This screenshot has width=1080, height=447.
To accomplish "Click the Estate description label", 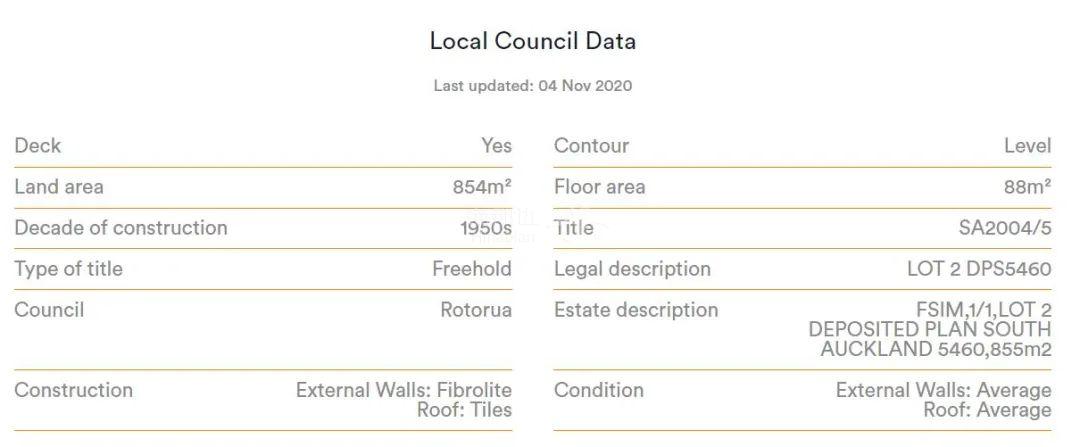I will point(636,310).
